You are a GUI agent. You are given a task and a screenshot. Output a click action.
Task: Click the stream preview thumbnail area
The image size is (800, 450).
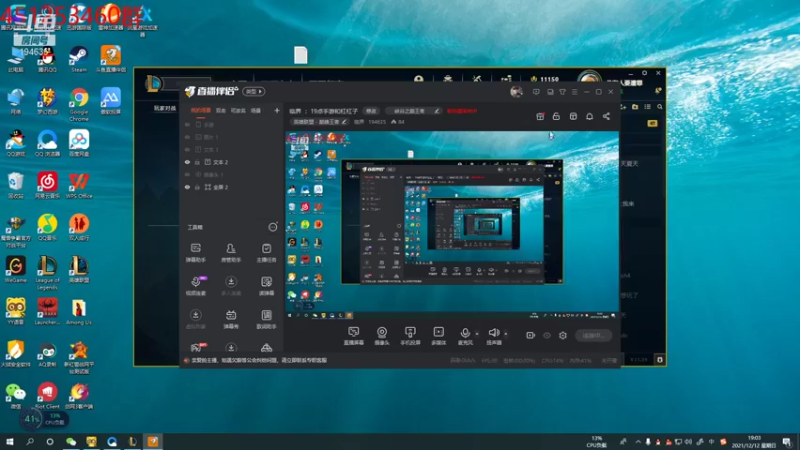(452, 226)
